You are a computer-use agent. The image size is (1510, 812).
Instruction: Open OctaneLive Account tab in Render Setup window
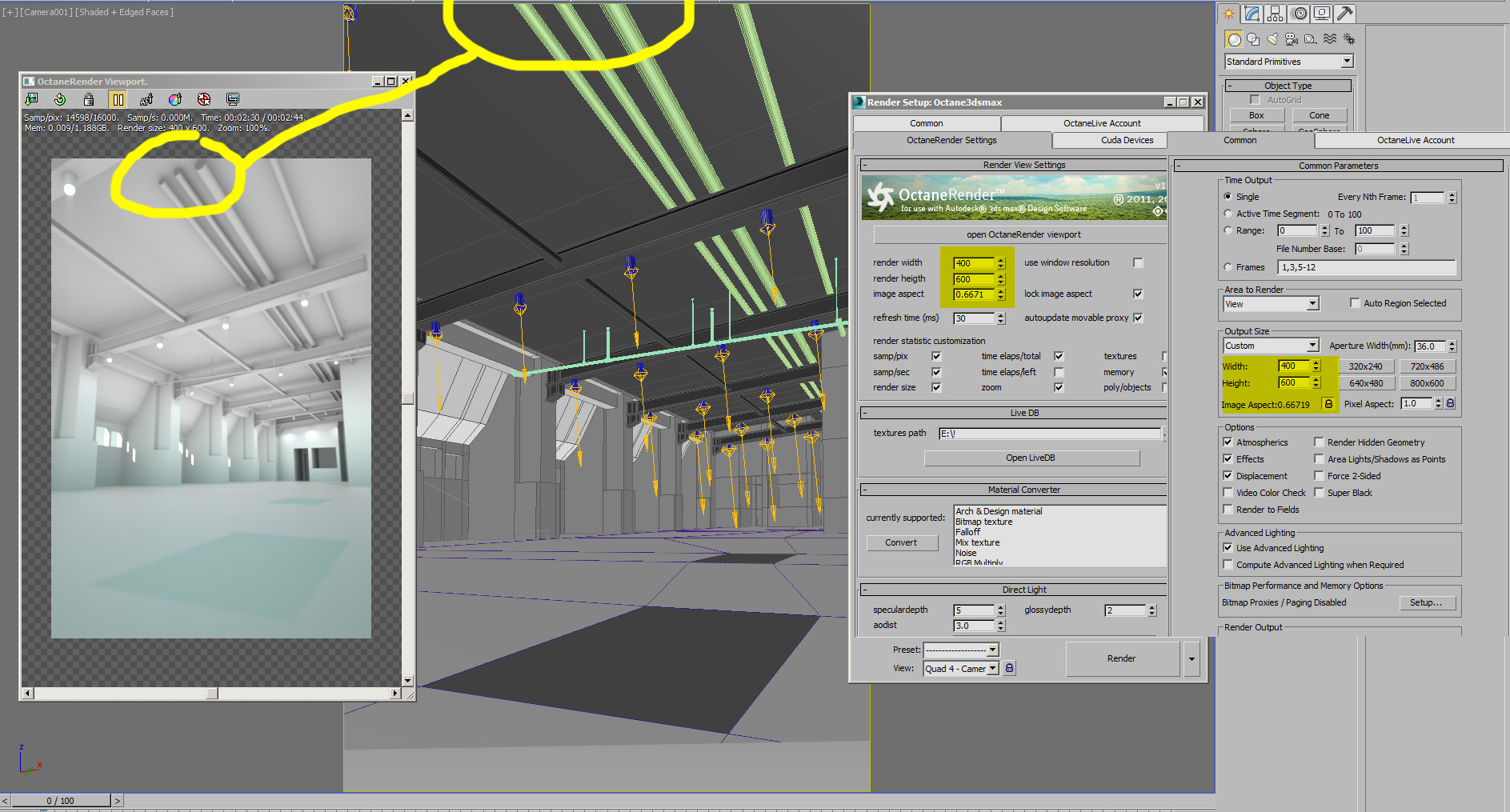point(1102,123)
